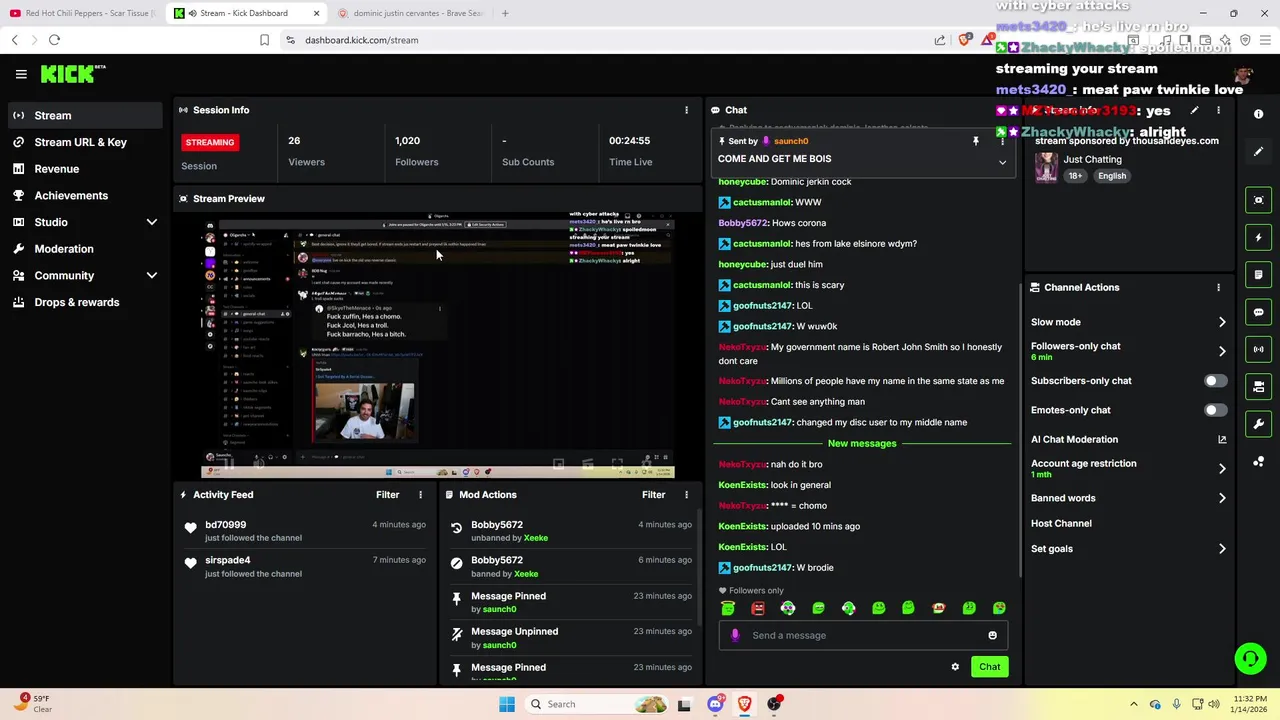Open Banned words arrow
This screenshot has width=1280, height=720.
[x=1222, y=498]
